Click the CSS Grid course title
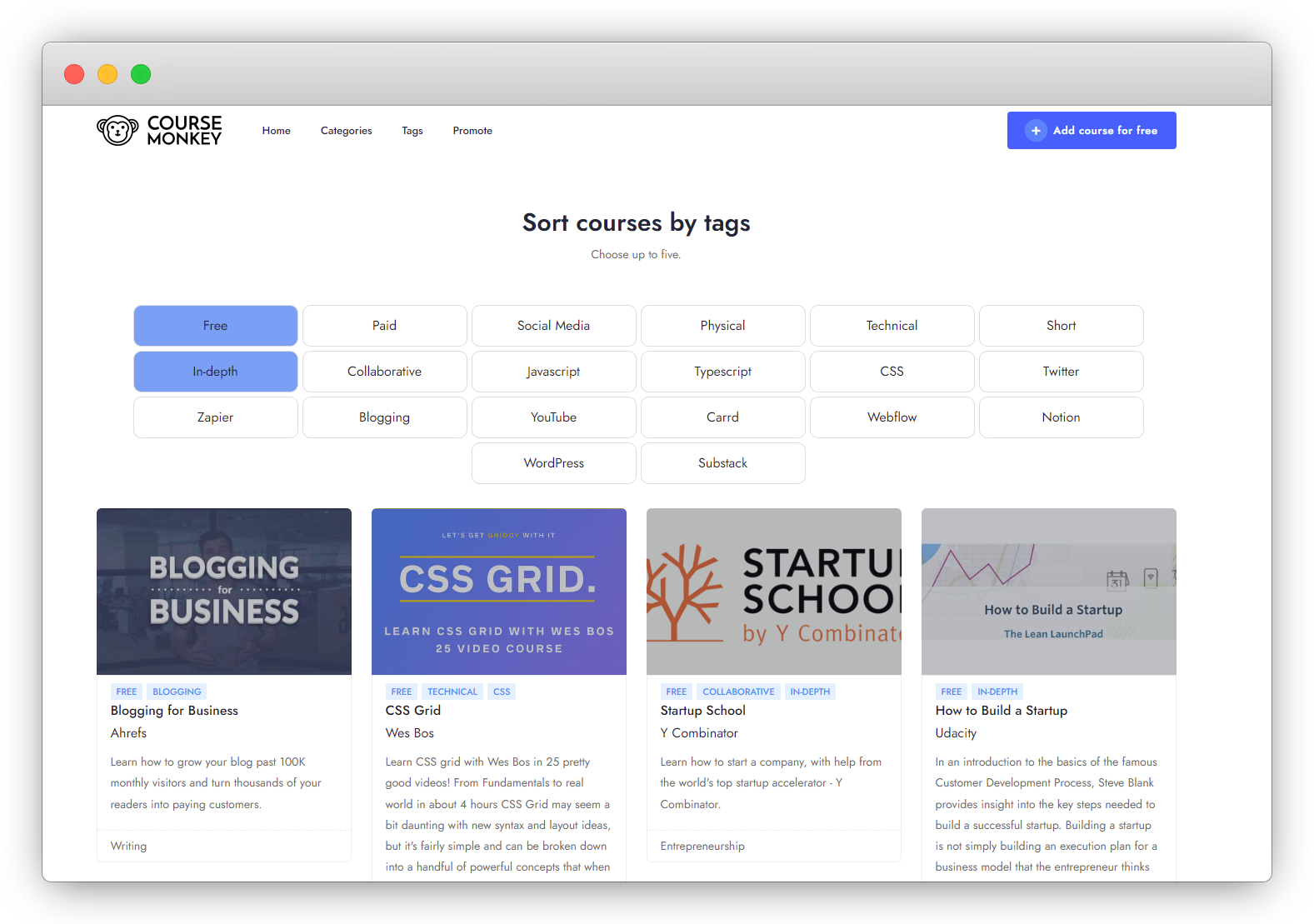Screen dimensions: 1314x924 pyautogui.click(x=413, y=711)
